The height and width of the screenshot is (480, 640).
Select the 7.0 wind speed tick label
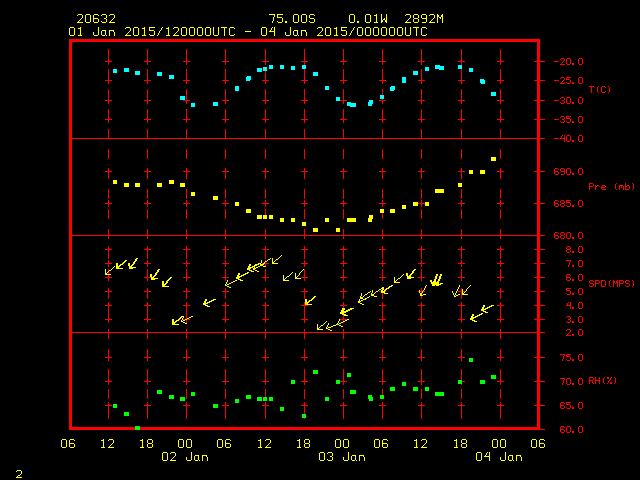pyautogui.click(x=574, y=264)
